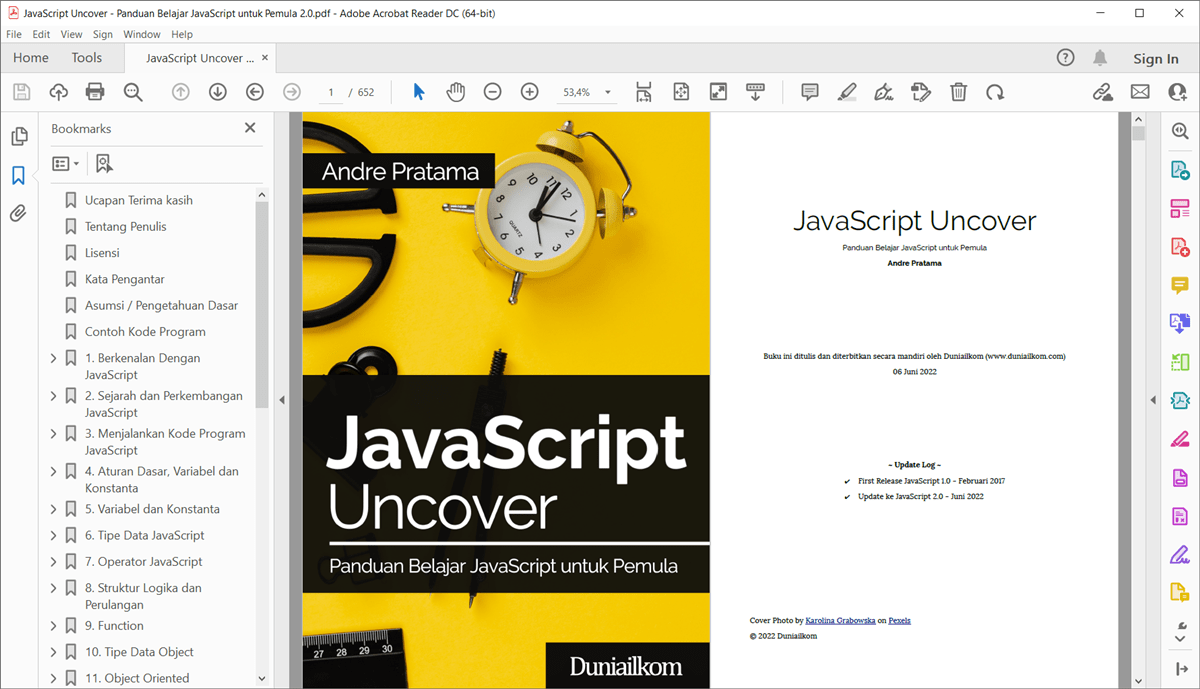Screen dimensions: 1200x689
Task: Show the page thumbnails panel
Action: [18, 137]
